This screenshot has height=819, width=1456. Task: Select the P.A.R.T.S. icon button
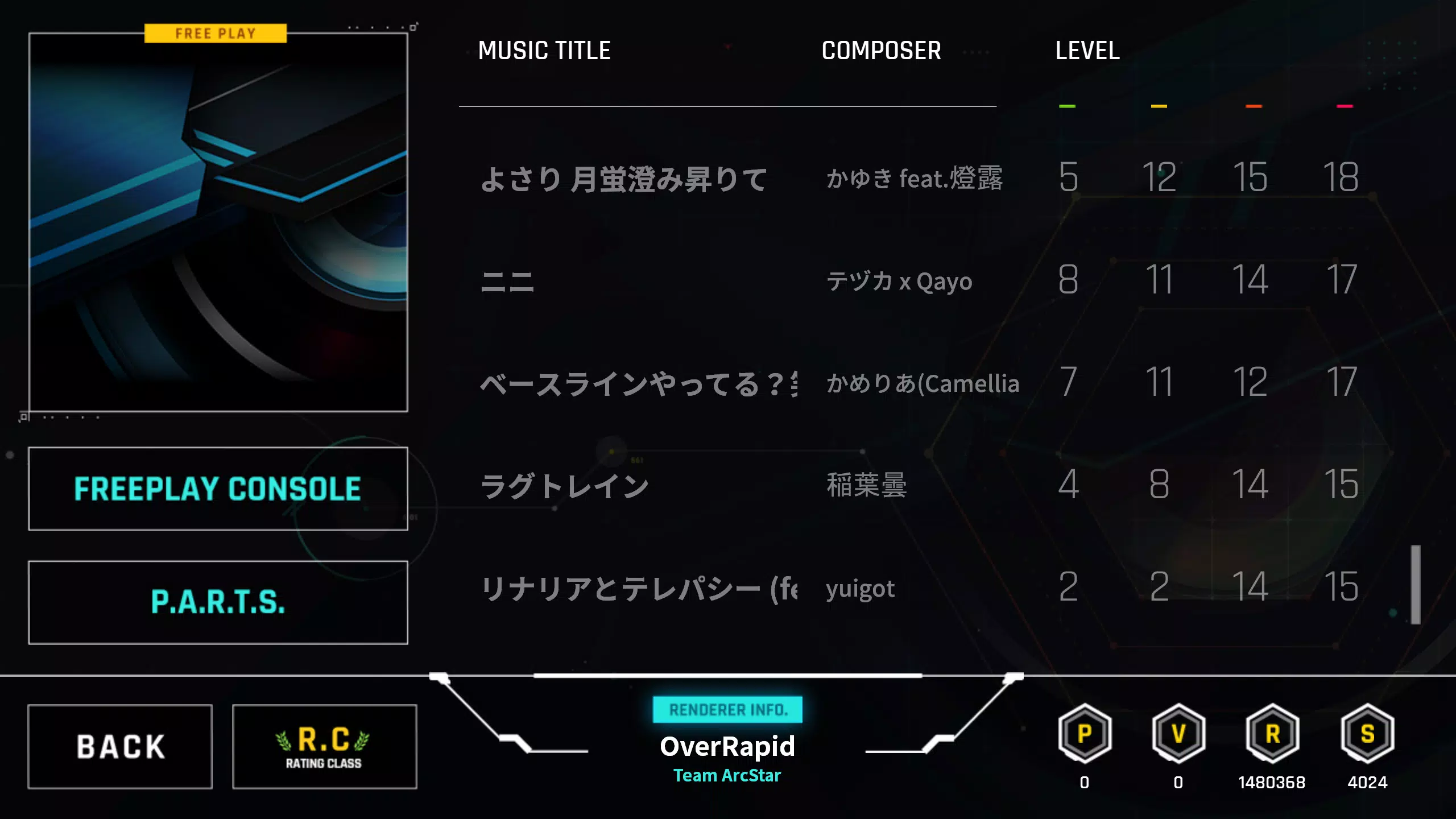[x=218, y=601]
